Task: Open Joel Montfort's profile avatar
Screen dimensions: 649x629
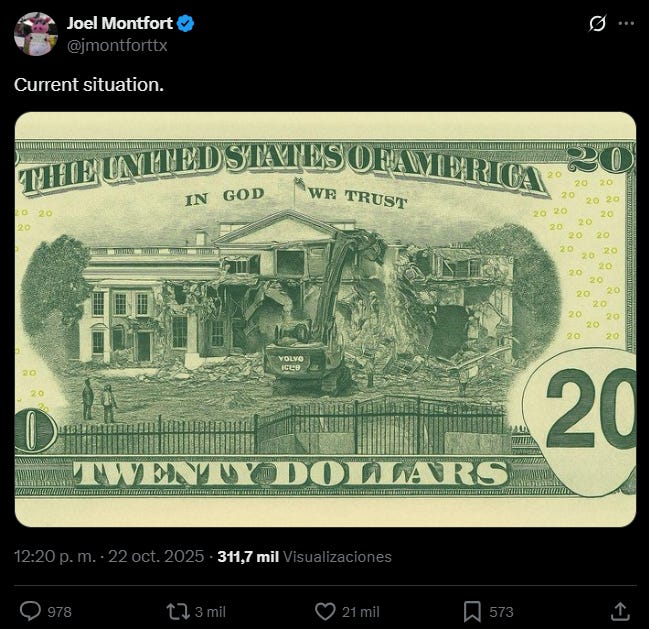Action: [x=36, y=34]
